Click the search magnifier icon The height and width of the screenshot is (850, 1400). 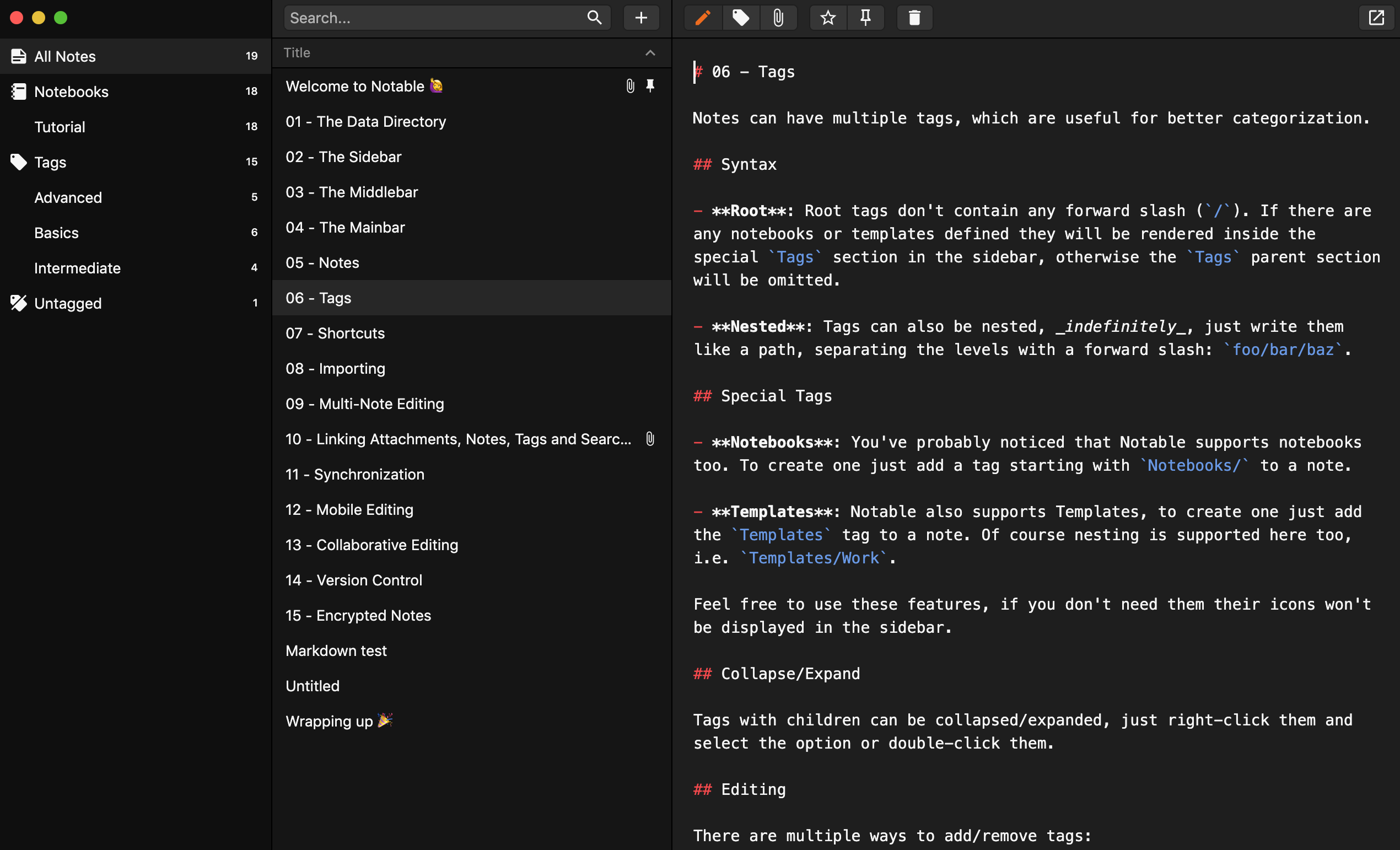(594, 18)
